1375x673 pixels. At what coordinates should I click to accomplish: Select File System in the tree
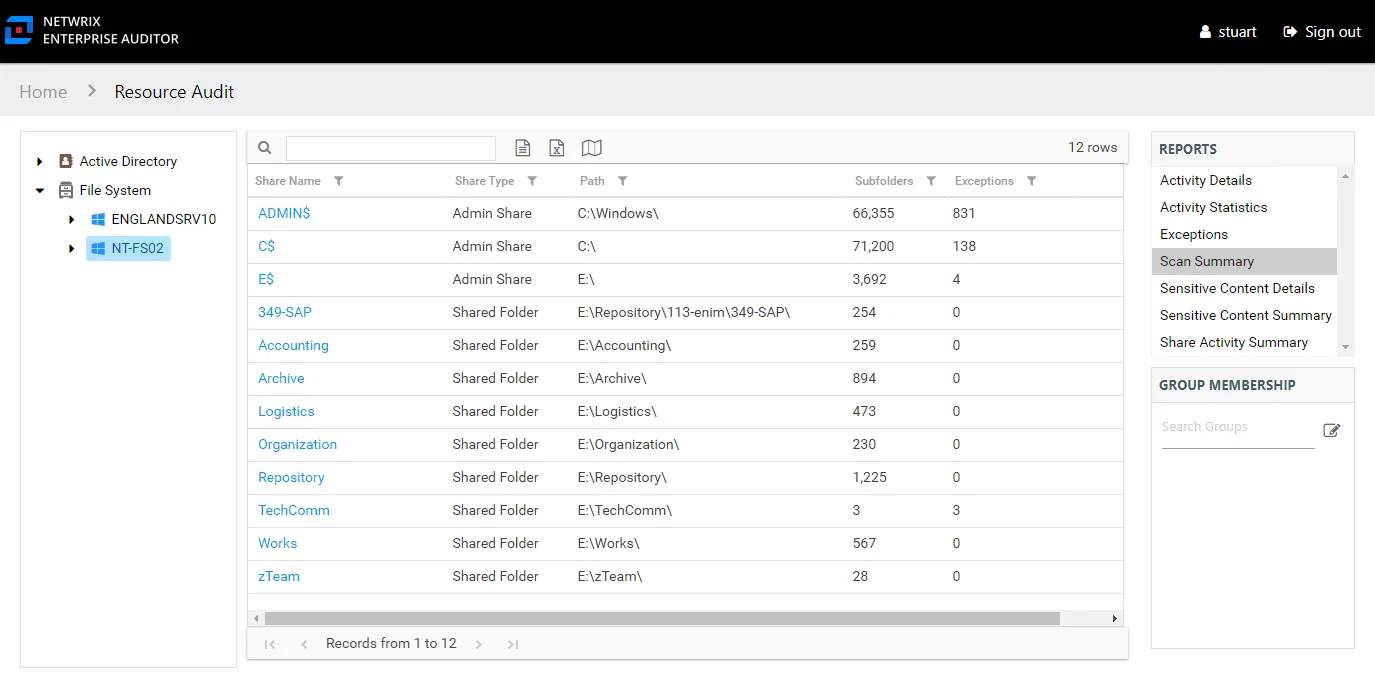coord(115,190)
